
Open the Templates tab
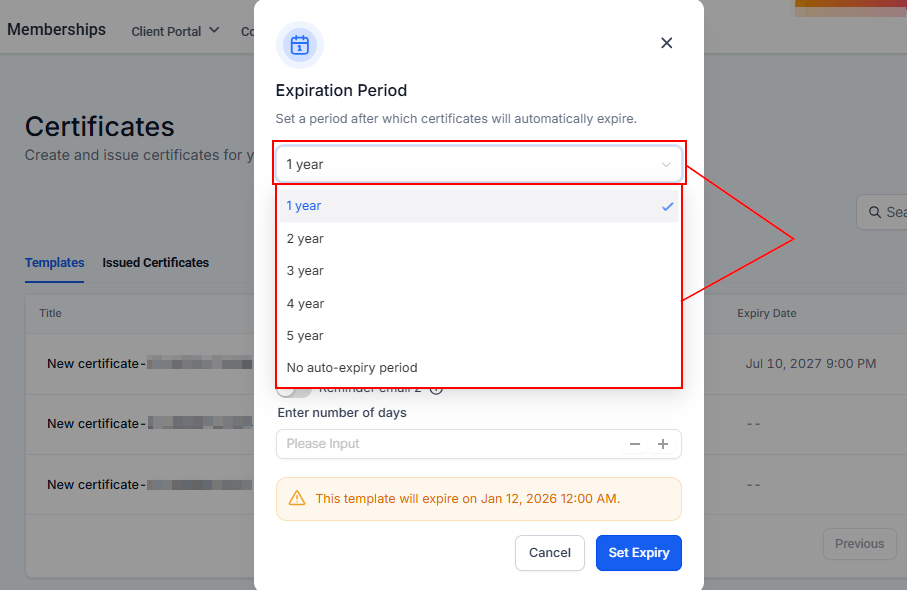pyautogui.click(x=54, y=263)
